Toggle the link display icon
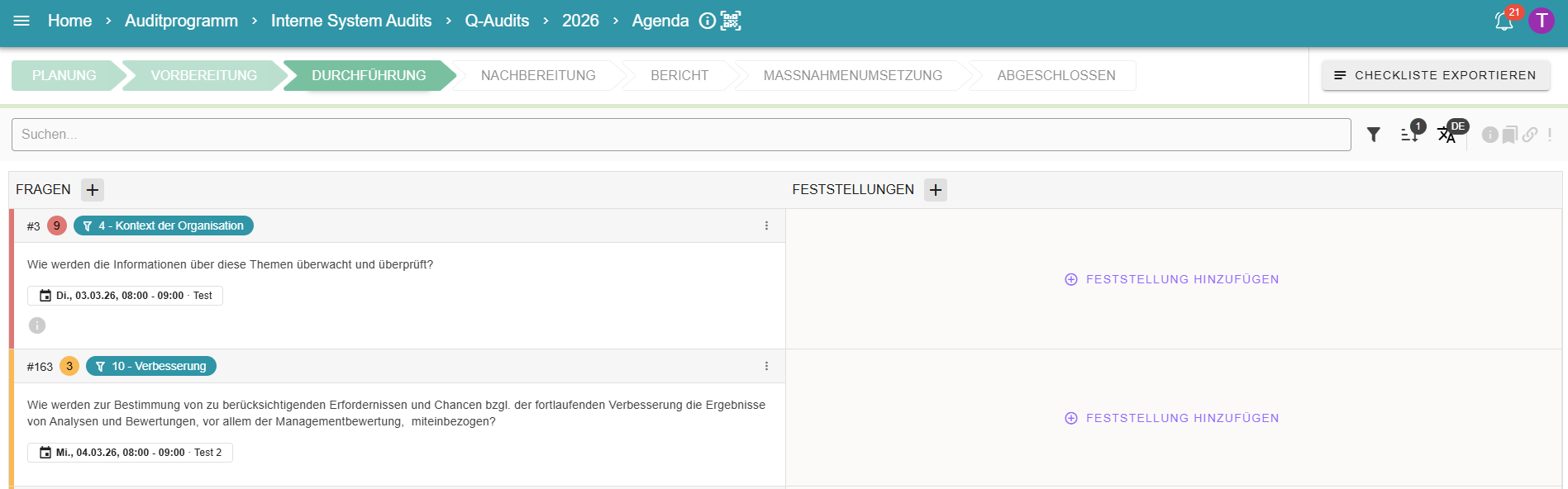The width and height of the screenshot is (1568, 489). (1530, 135)
